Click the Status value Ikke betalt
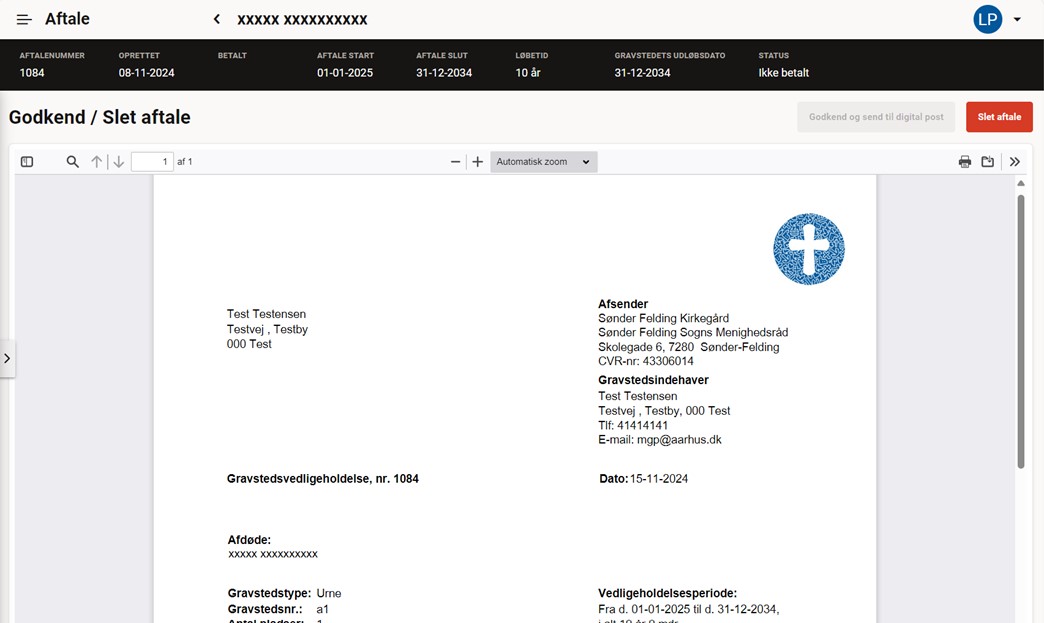1044x623 pixels. pyautogui.click(x=784, y=73)
